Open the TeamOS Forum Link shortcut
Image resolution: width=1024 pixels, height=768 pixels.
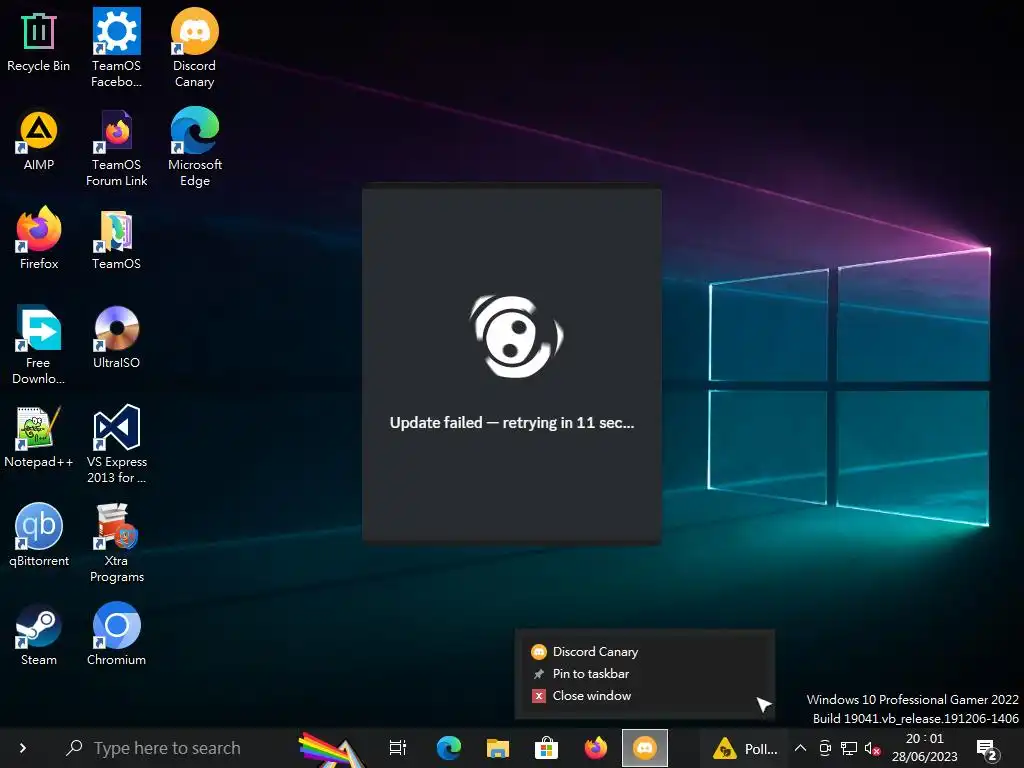116,148
